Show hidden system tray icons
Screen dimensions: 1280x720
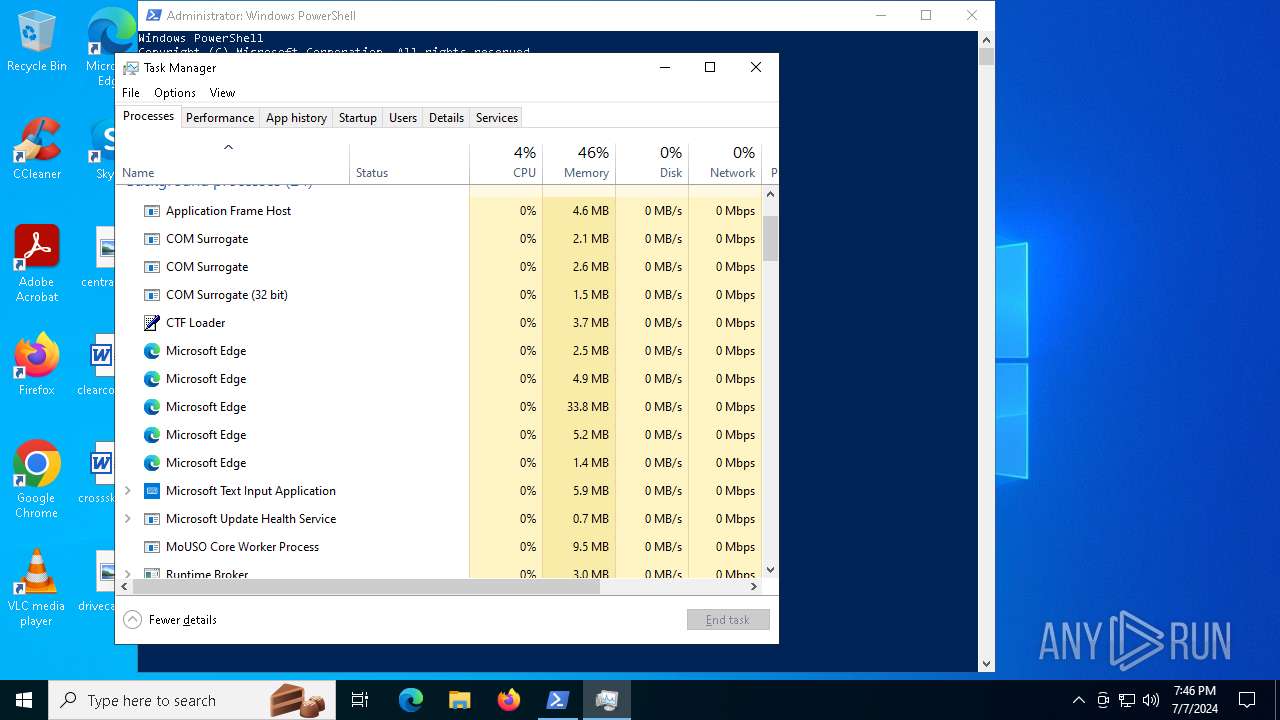[1078, 700]
